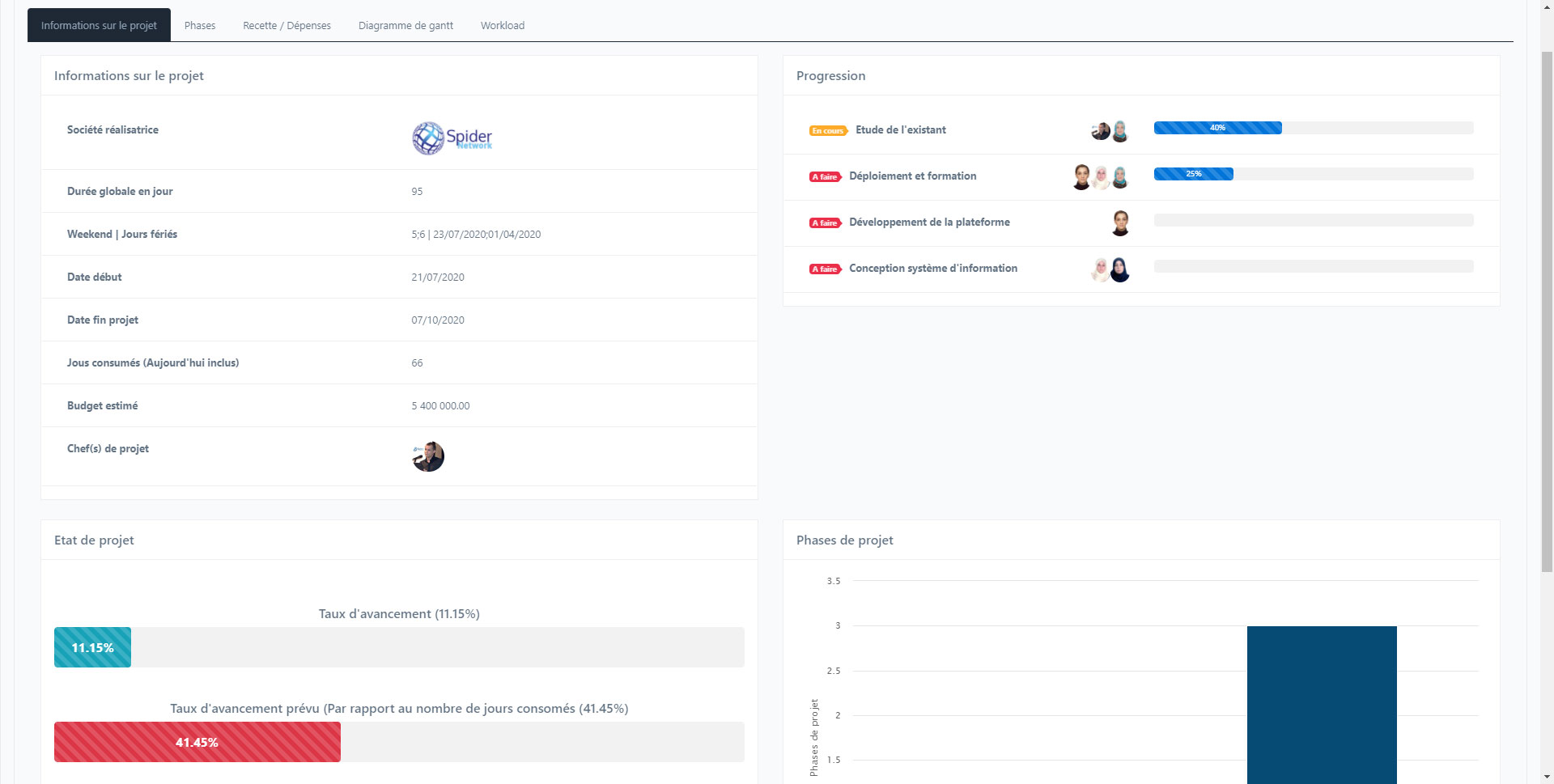Select budget value 5 400 000.00
Viewport: 1554px width, 784px height.
440,406
